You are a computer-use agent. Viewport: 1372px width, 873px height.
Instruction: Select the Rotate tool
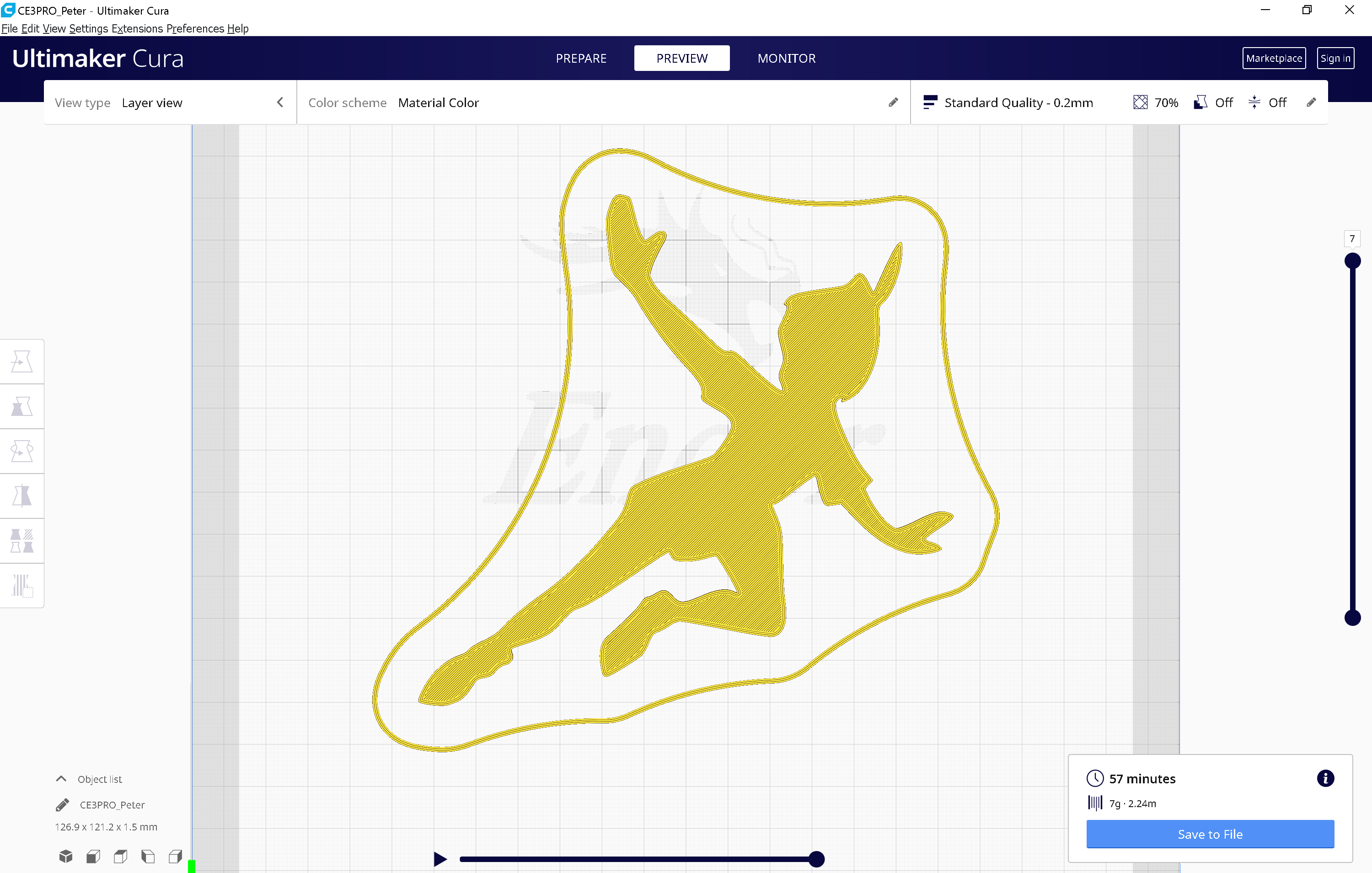tap(22, 451)
